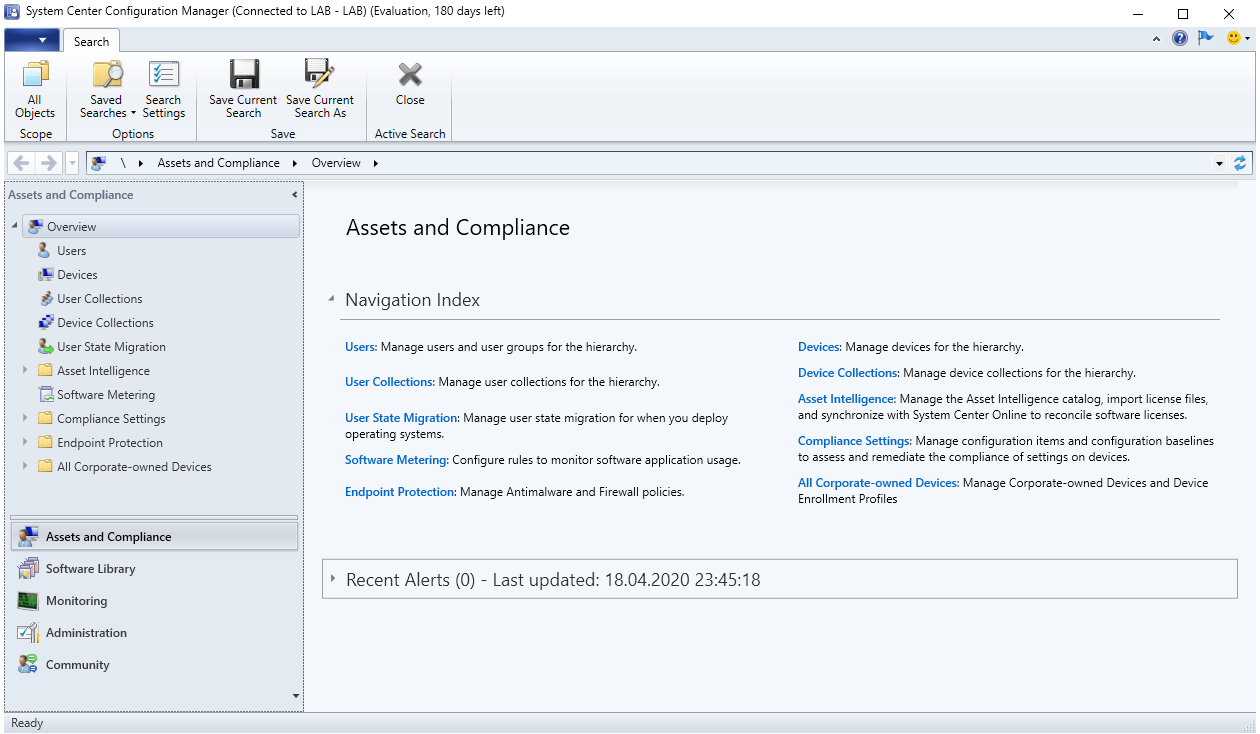This screenshot has width=1260, height=734.
Task: Open breadcrumb arrow after Overview
Action: tap(376, 163)
